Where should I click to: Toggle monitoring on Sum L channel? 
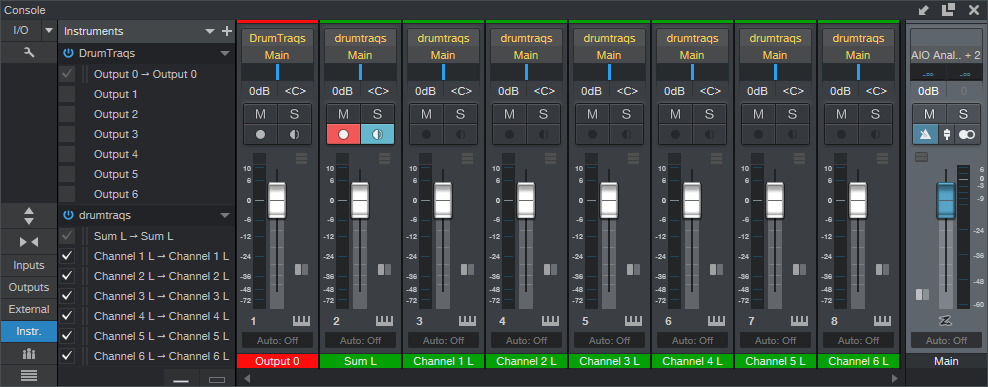(377, 134)
